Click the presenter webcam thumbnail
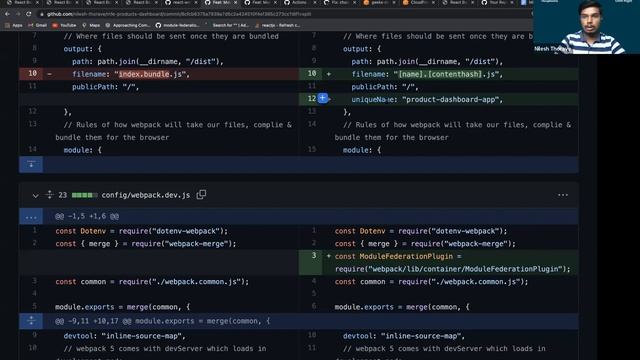This screenshot has width=640, height=360. coord(586,27)
